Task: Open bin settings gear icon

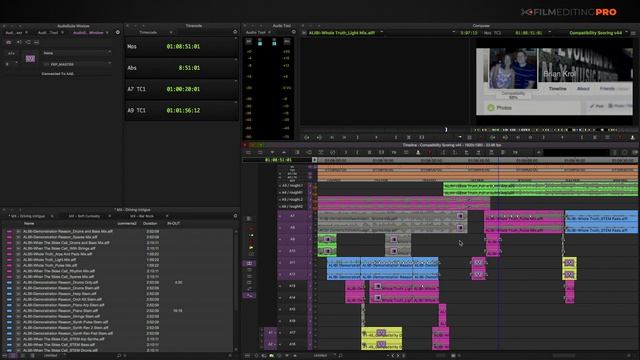Action: point(235,216)
